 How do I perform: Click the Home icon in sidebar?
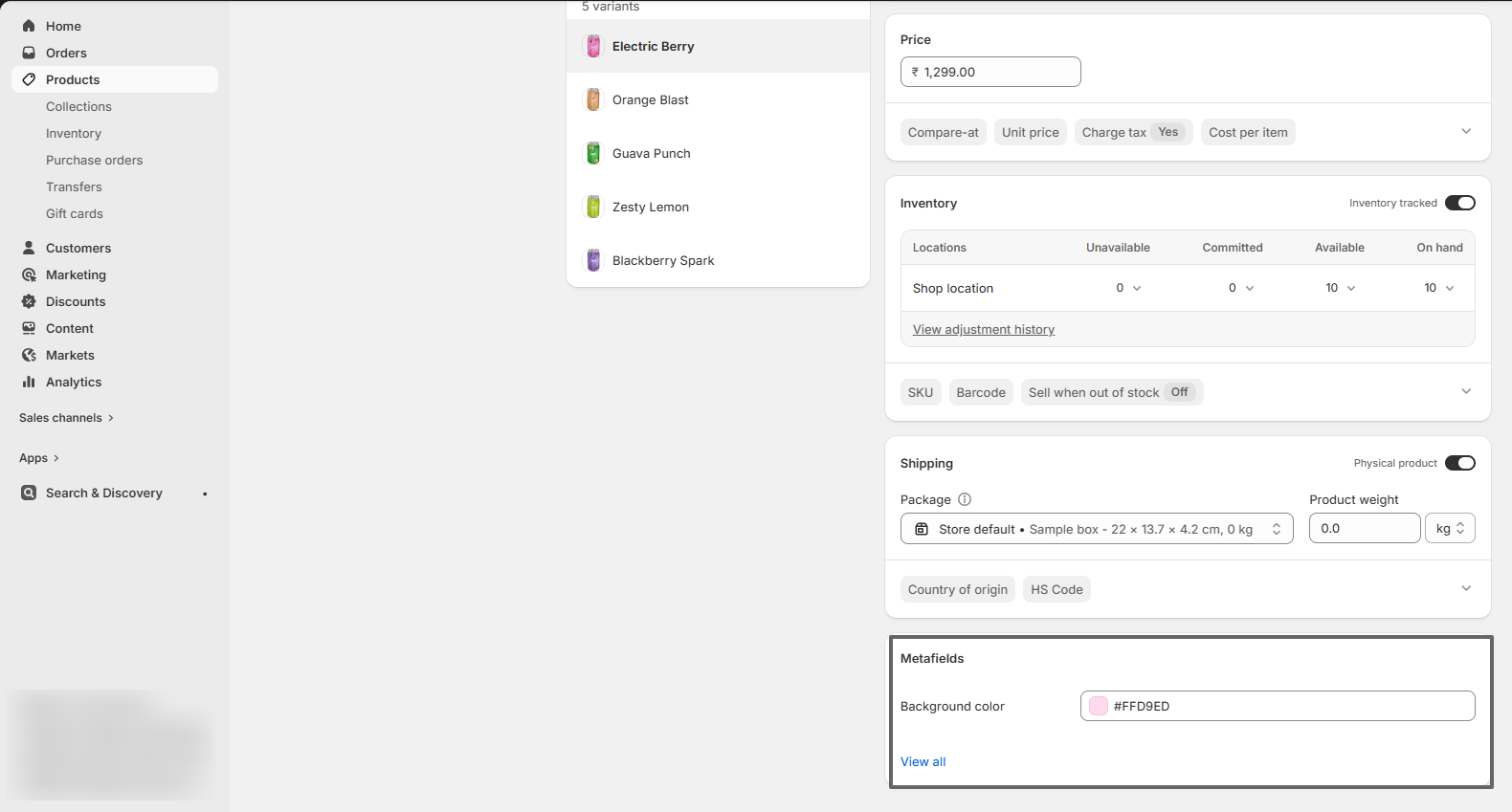pos(29,26)
